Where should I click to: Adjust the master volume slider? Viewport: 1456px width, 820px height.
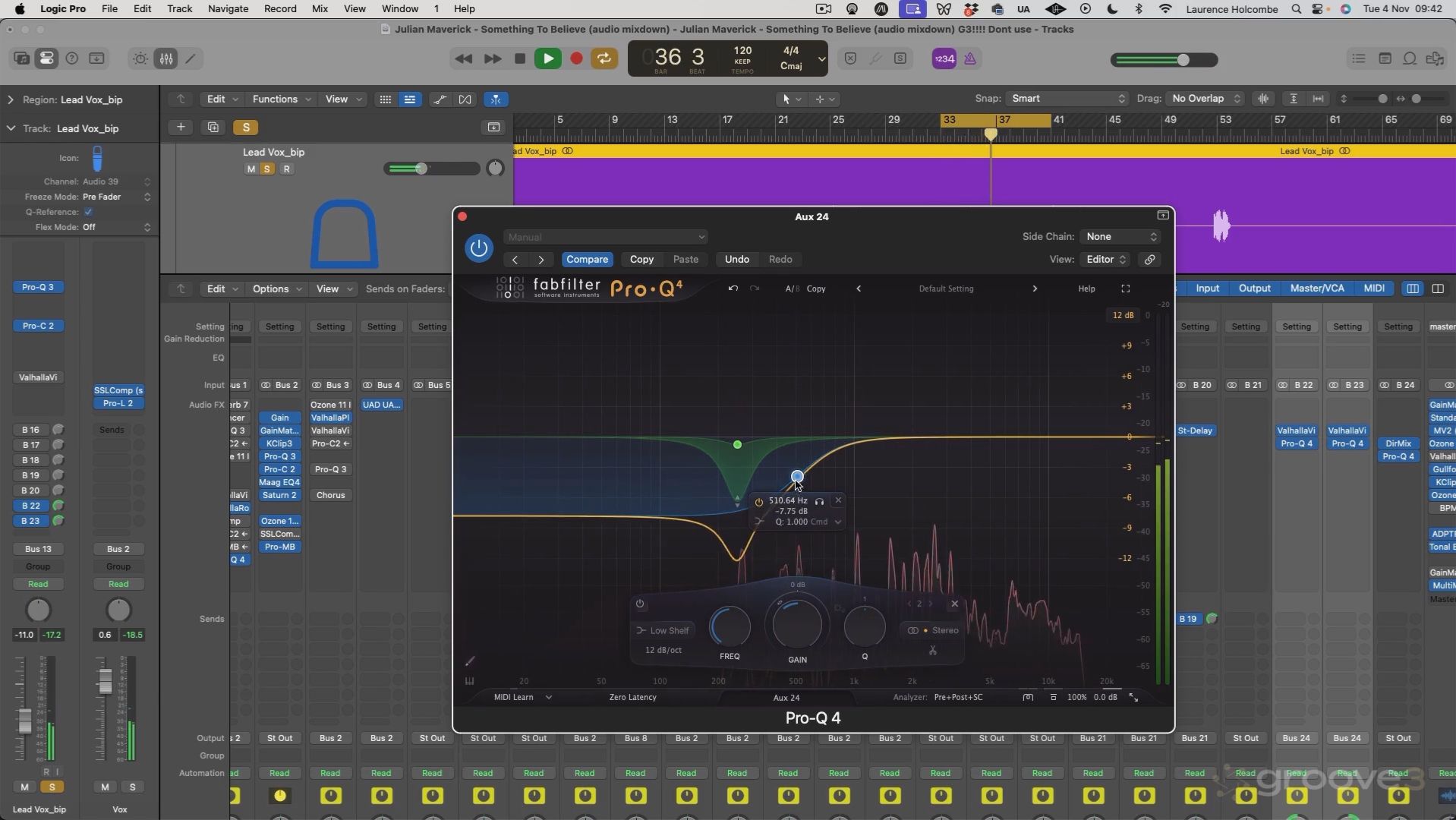pyautogui.click(x=1164, y=60)
